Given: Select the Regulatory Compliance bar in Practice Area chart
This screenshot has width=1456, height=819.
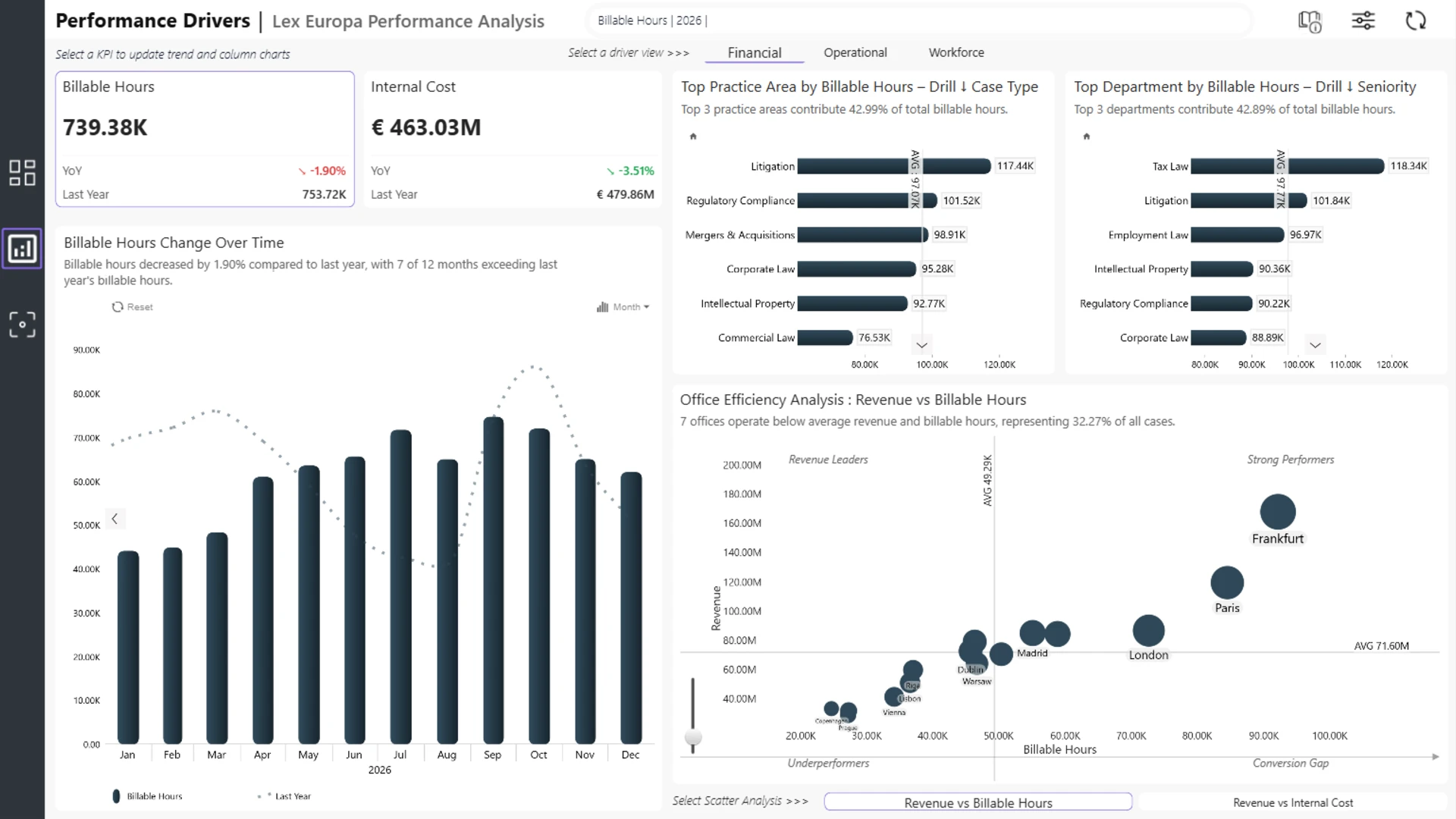Looking at the screenshot, I should 868,200.
